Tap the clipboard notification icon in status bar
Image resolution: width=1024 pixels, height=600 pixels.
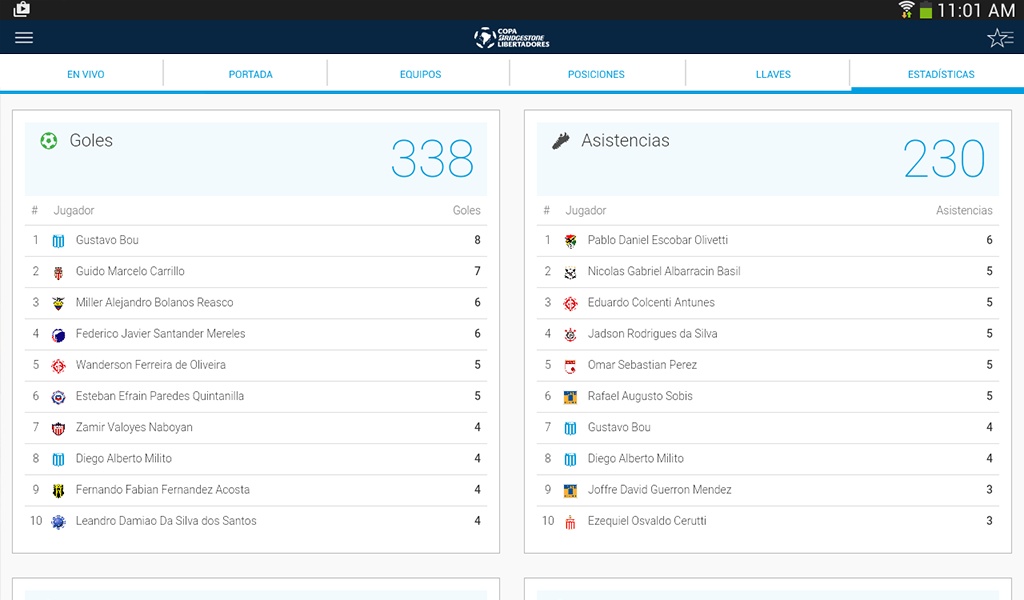(22, 9)
